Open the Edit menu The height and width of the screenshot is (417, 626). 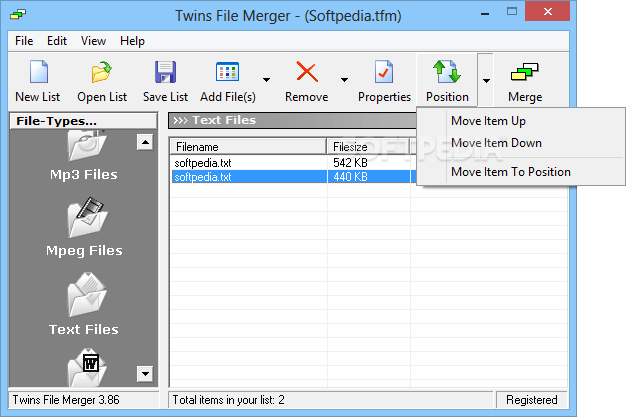click(x=57, y=41)
